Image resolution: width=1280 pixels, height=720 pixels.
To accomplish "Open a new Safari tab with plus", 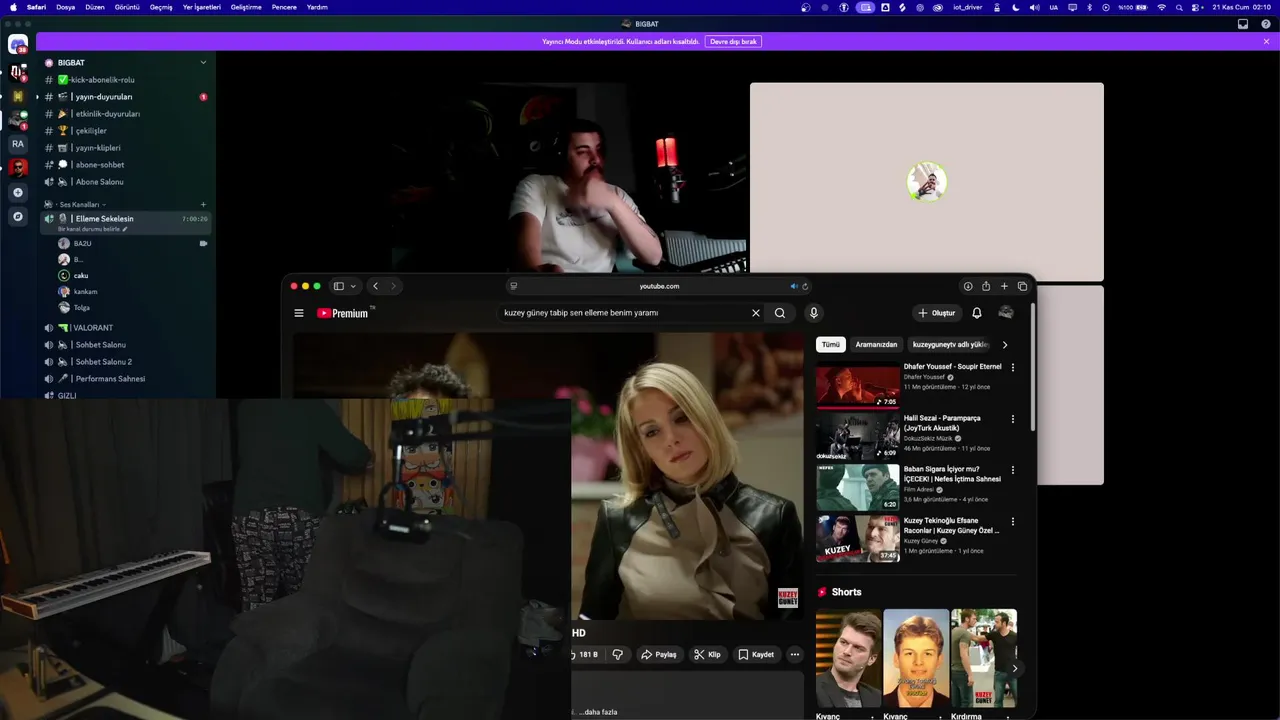I will point(1004,286).
